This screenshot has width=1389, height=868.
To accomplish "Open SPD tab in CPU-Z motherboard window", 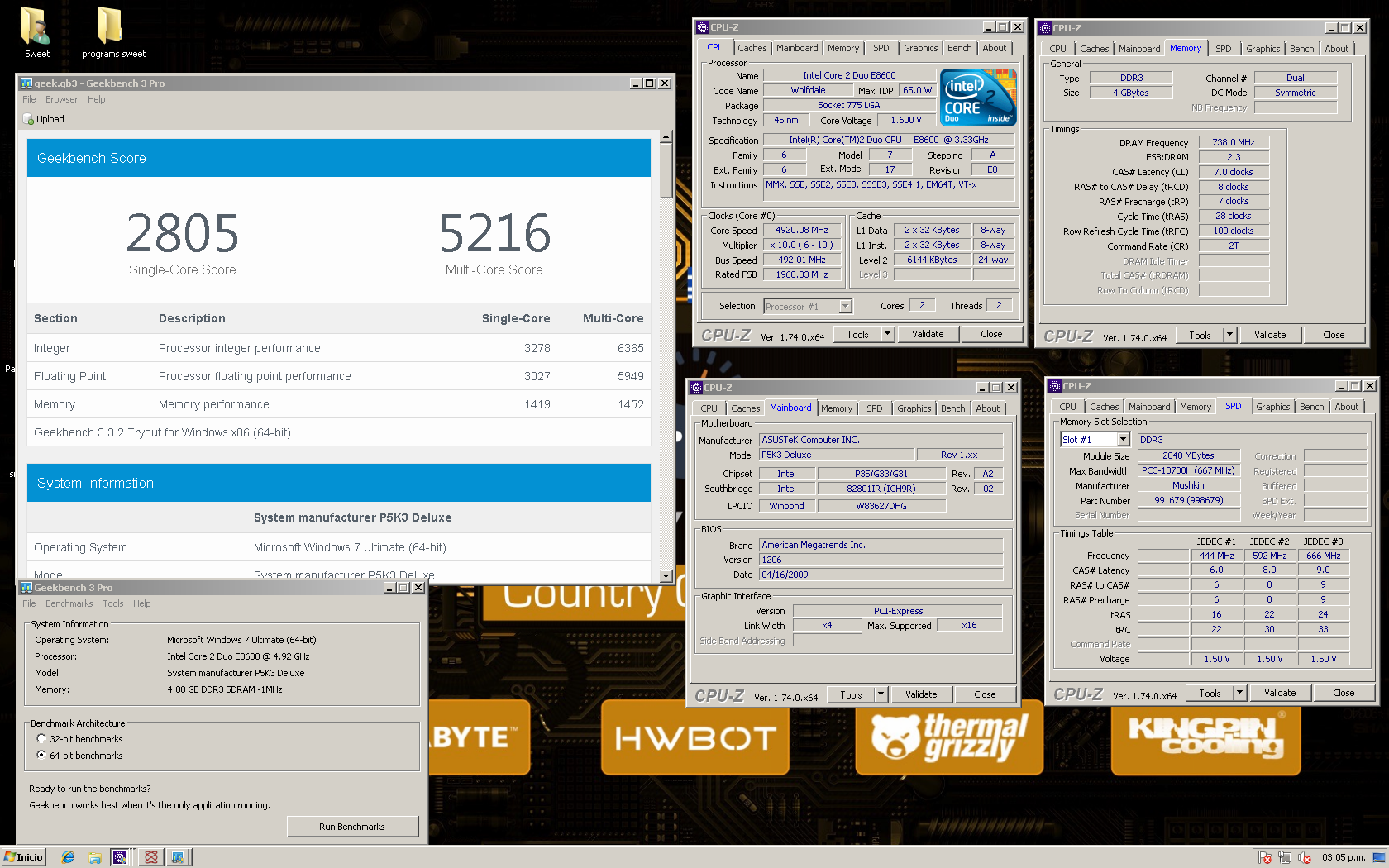I will coord(874,408).
